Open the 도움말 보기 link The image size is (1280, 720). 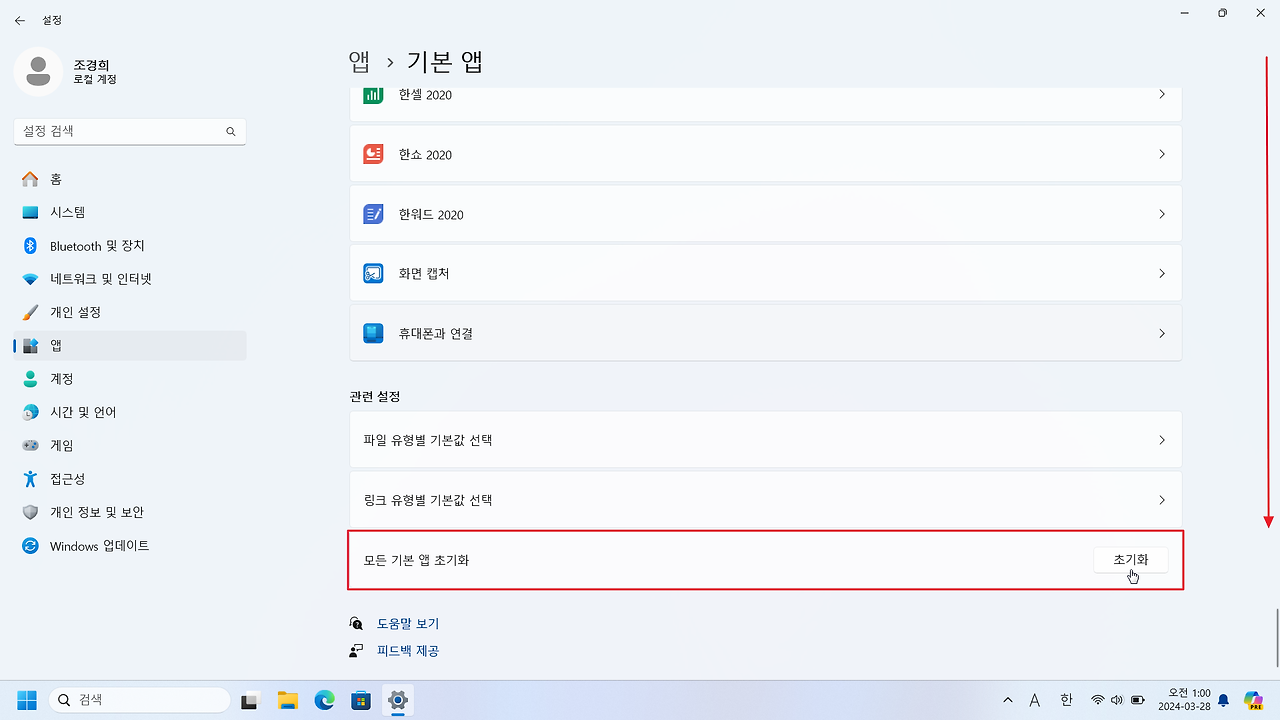[x=408, y=624]
